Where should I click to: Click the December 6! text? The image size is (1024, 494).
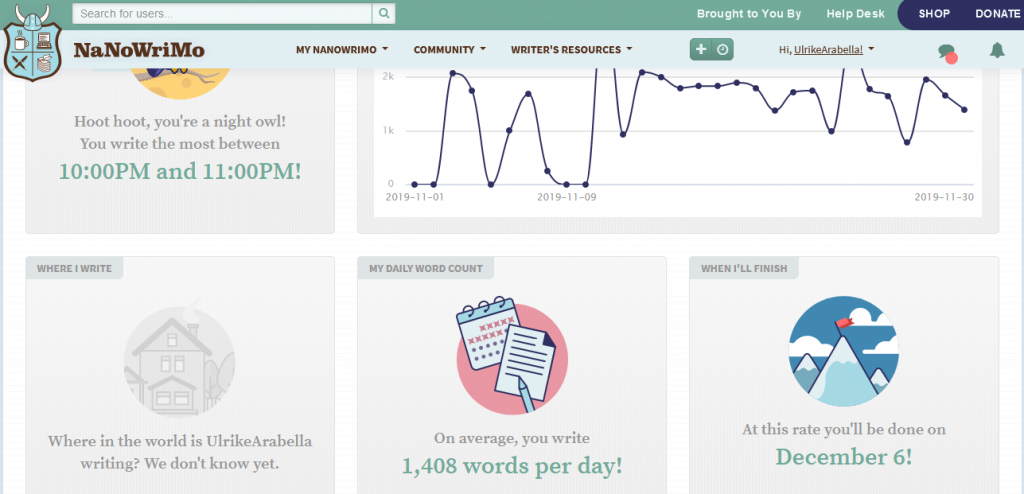click(844, 457)
